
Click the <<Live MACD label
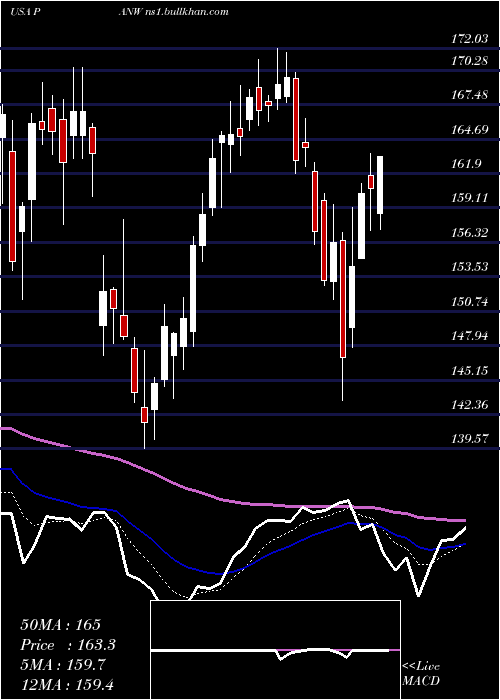(x=421, y=674)
